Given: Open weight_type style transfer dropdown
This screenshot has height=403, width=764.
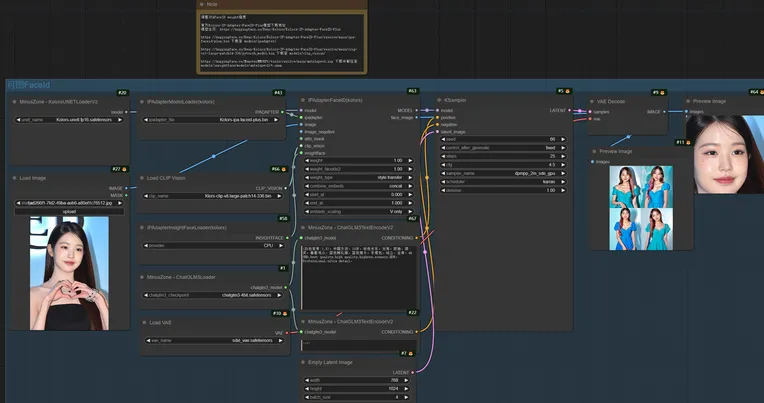Looking at the screenshot, I should pos(358,177).
